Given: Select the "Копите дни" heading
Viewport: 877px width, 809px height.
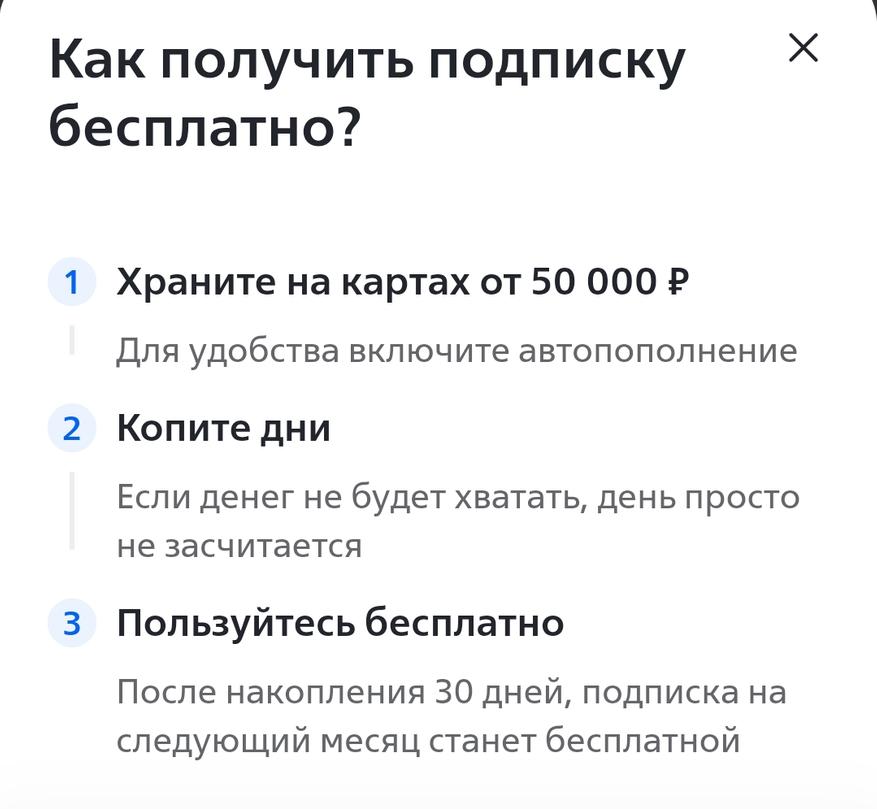Looking at the screenshot, I should coord(223,429).
